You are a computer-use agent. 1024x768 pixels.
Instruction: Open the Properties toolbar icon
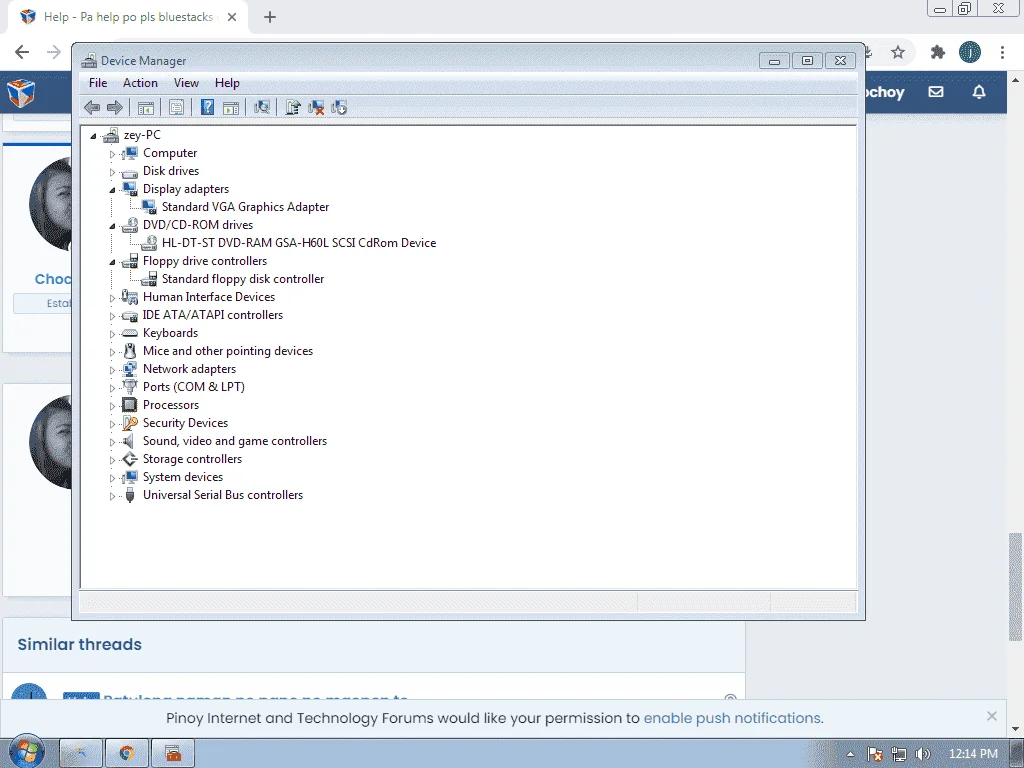(x=176, y=108)
